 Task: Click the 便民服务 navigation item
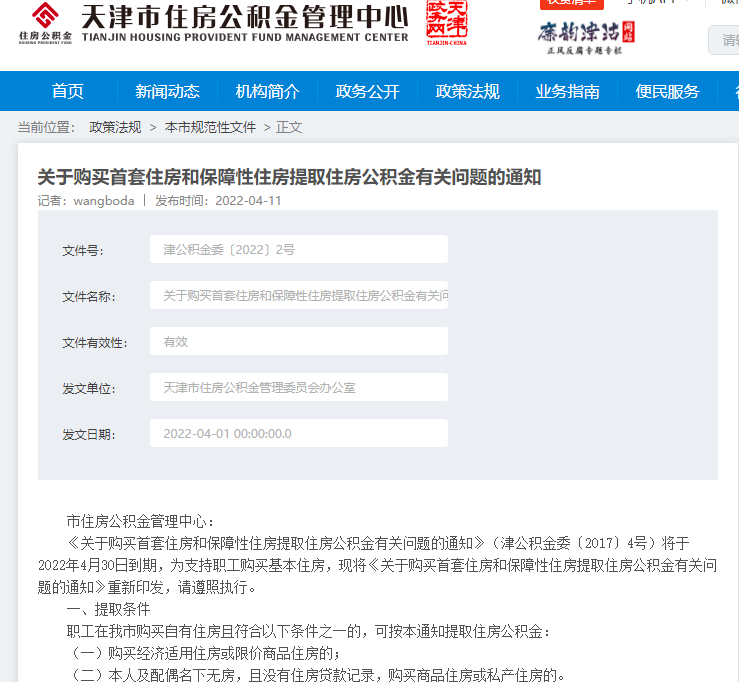coord(667,91)
